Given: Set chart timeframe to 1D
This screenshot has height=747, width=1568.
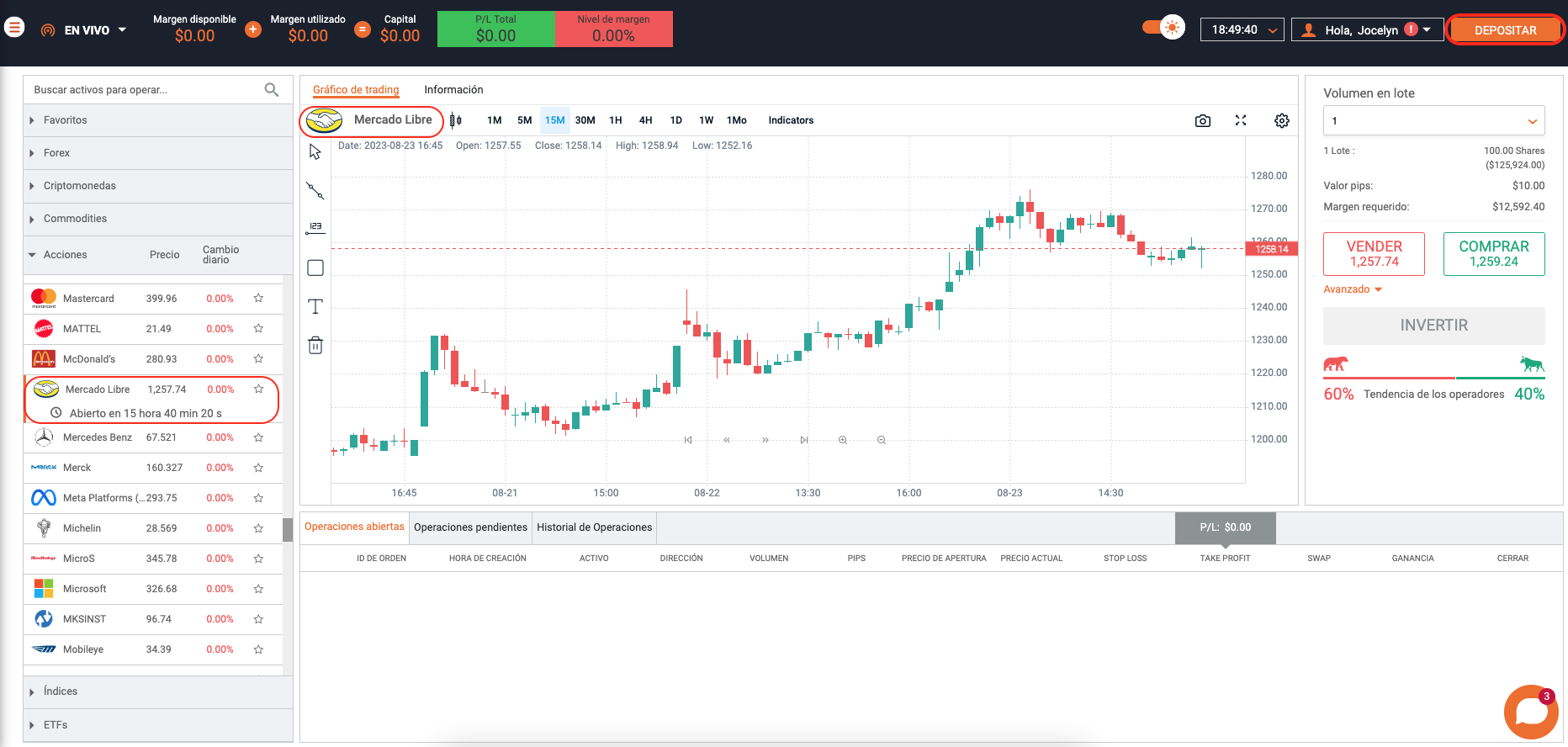Looking at the screenshot, I should coord(675,120).
